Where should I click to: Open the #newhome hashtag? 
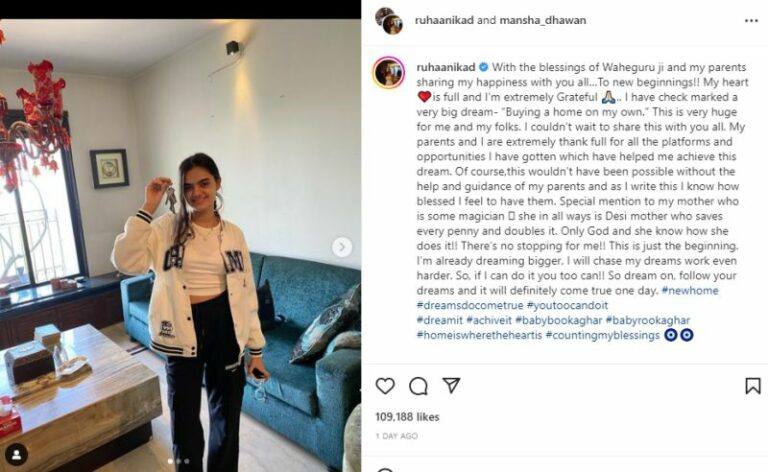coord(690,290)
